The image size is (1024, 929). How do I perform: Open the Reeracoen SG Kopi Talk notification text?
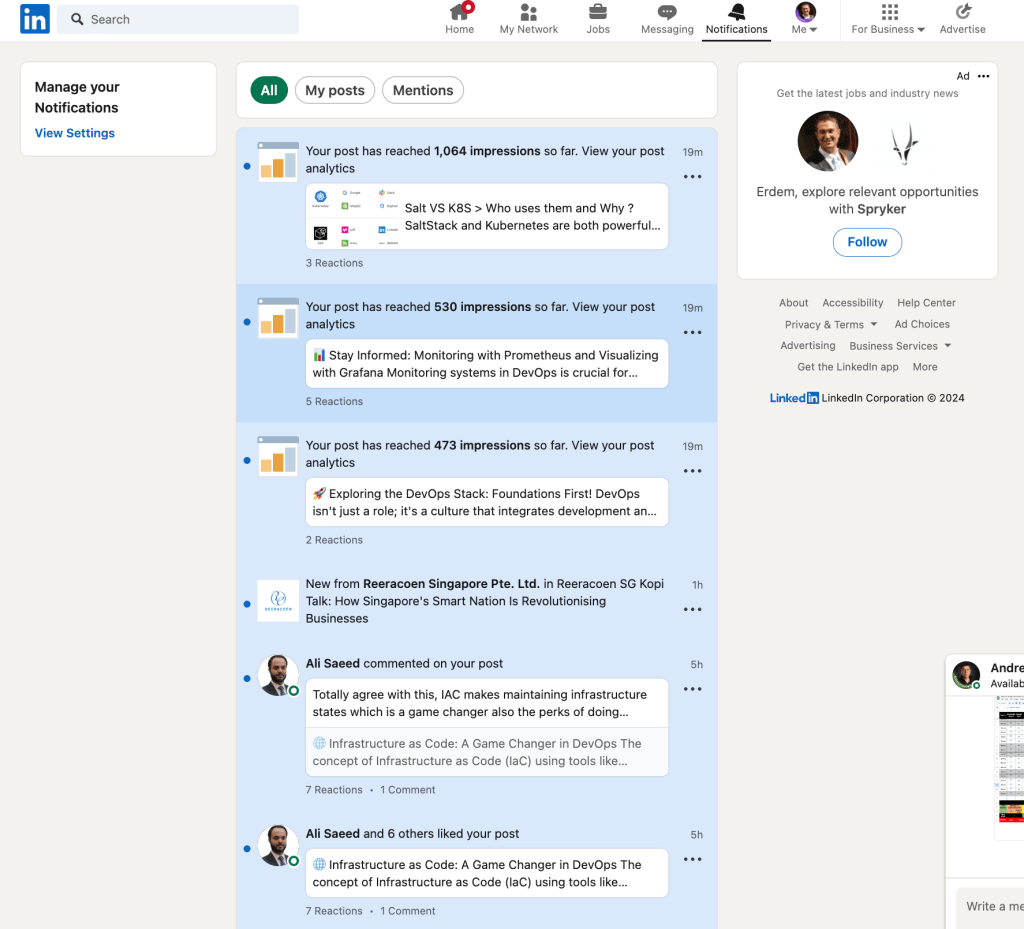click(485, 601)
